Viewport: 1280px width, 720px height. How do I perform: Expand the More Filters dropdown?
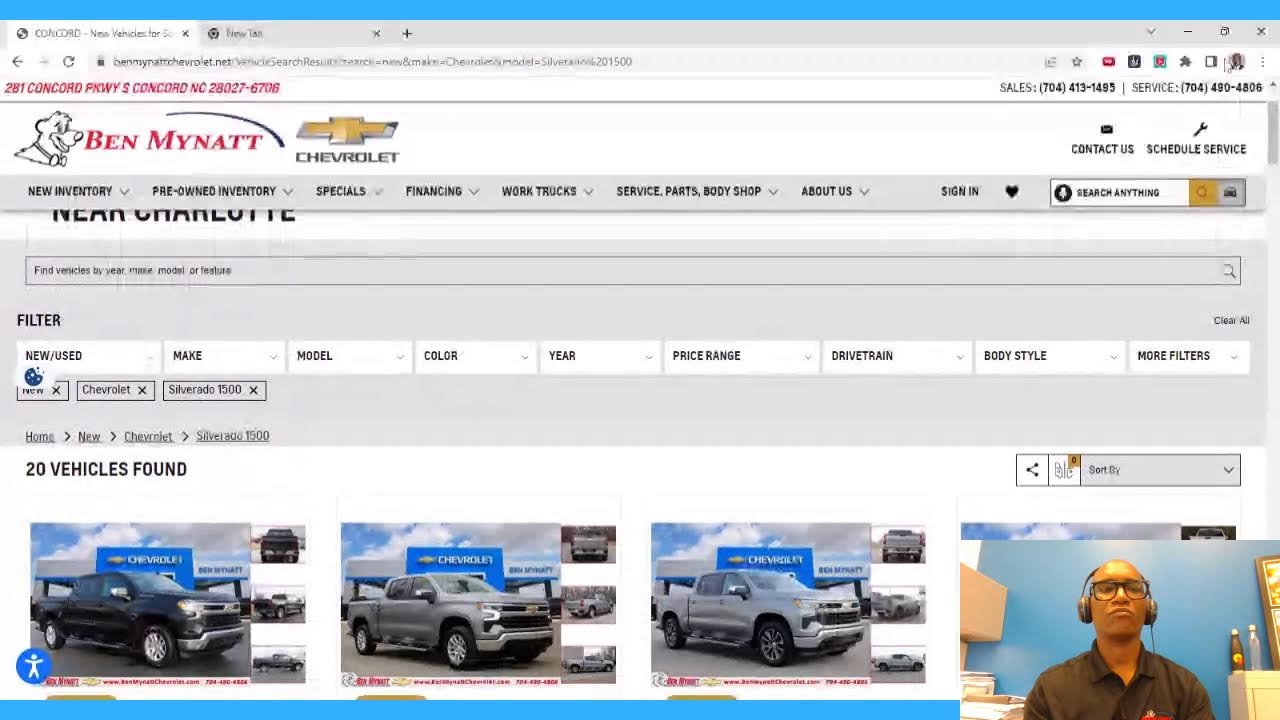(1187, 356)
